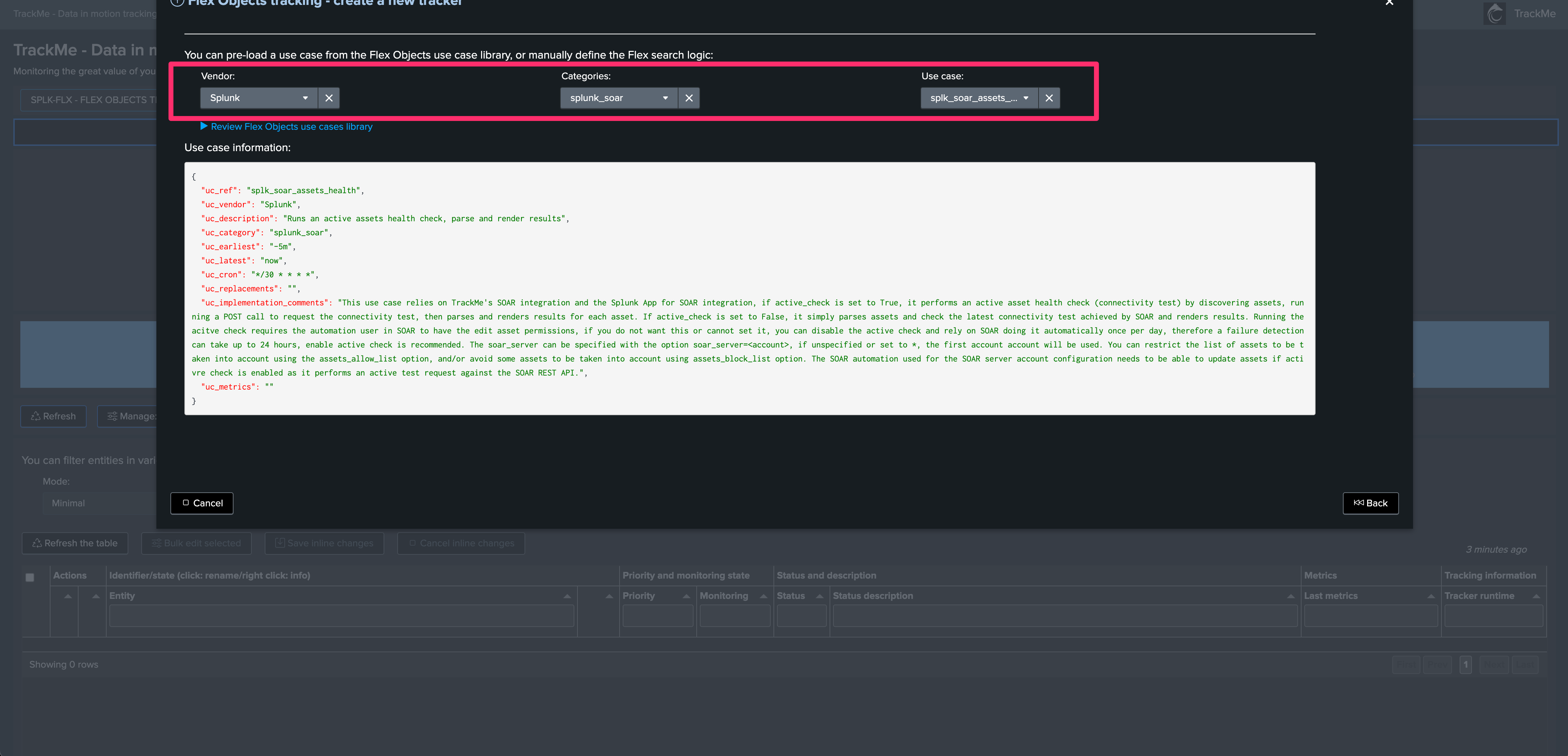Click the Cancel button

202,503
